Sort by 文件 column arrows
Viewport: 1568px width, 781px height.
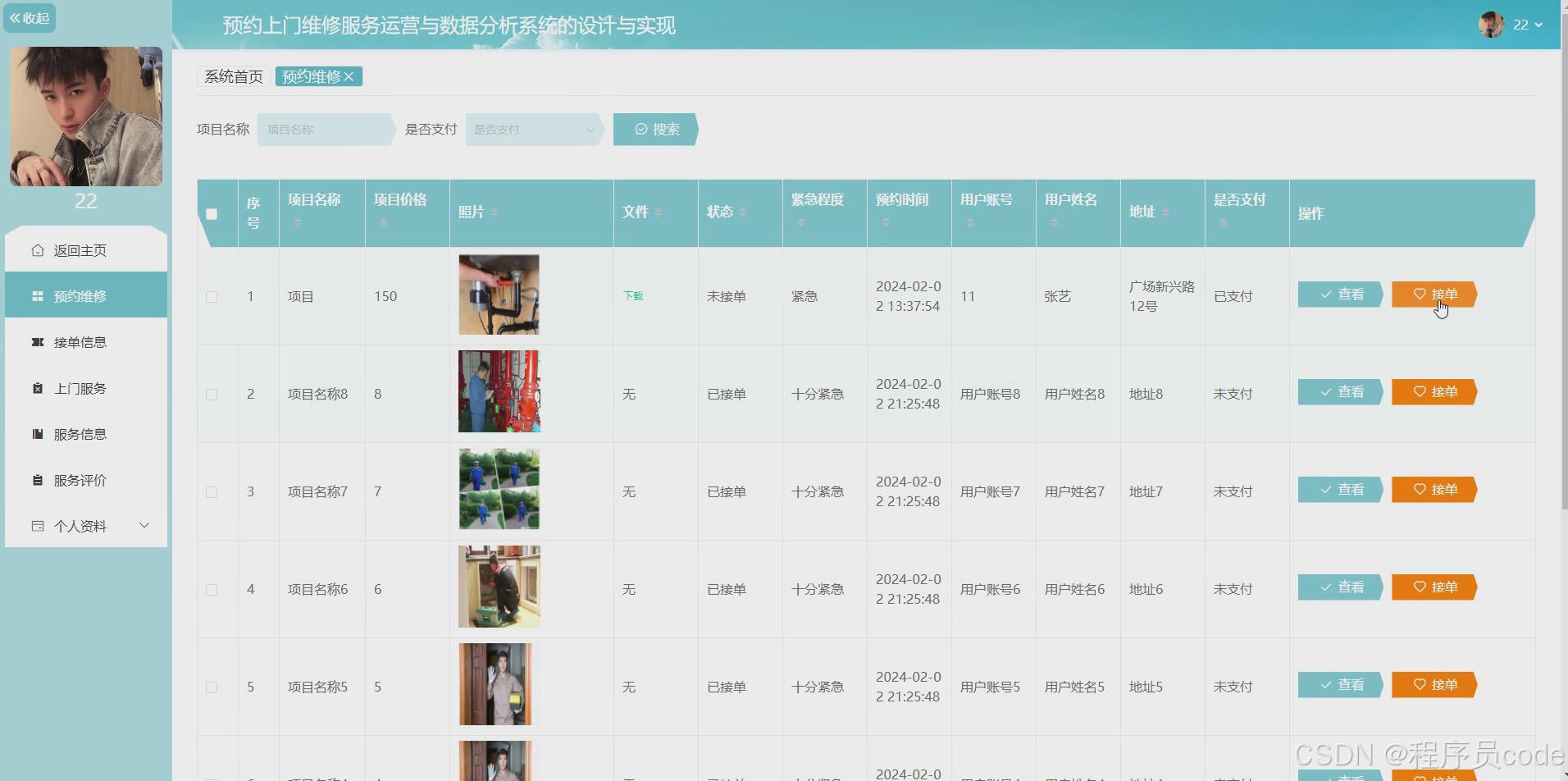(x=659, y=212)
